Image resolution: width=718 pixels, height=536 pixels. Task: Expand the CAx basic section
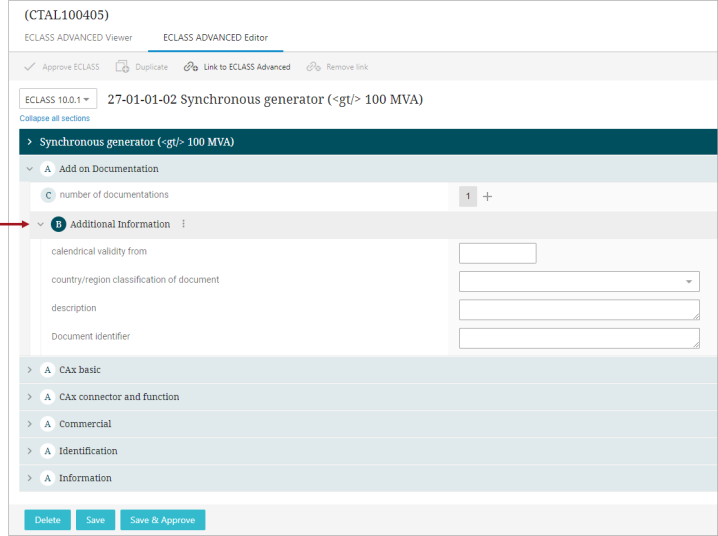[30, 370]
